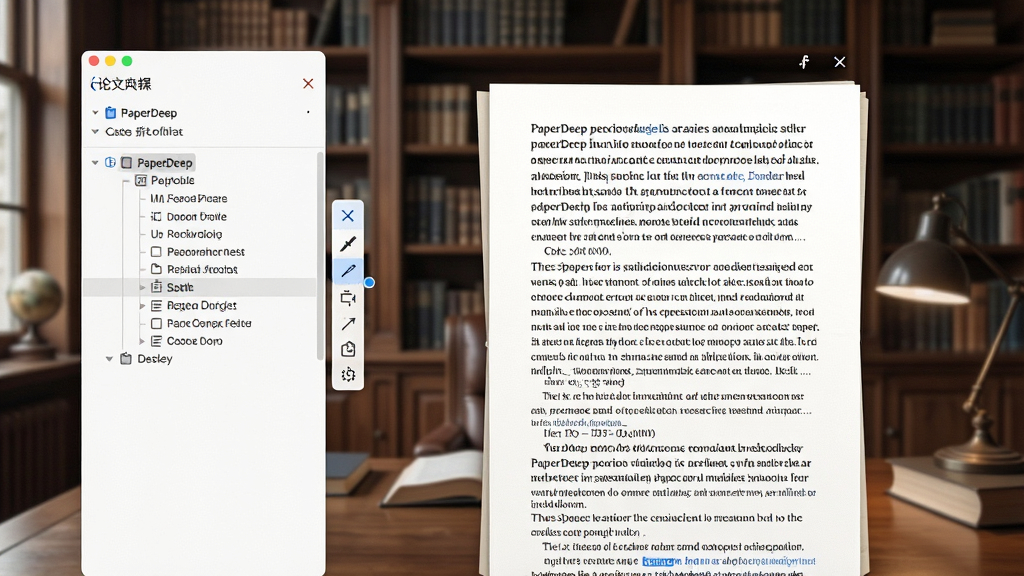Image resolution: width=1024 pixels, height=576 pixels.
Task: Select the knife tool in the floating toolbar
Action: tap(347, 244)
